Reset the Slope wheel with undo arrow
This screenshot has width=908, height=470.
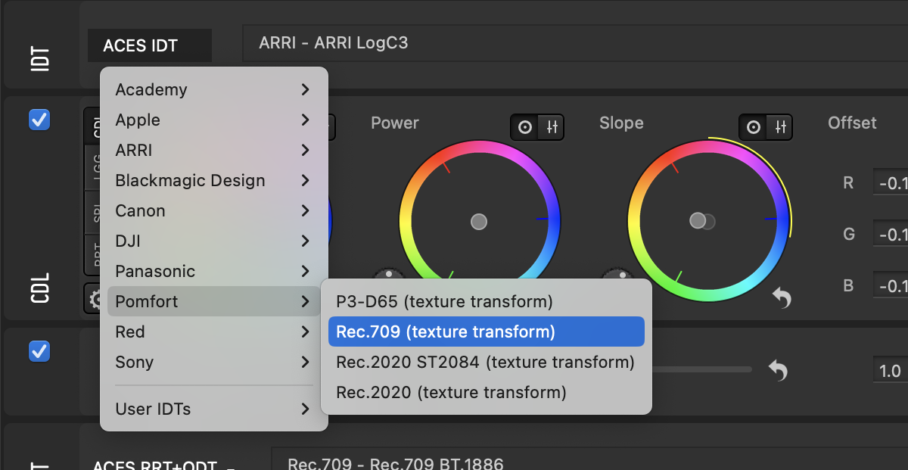pos(782,298)
